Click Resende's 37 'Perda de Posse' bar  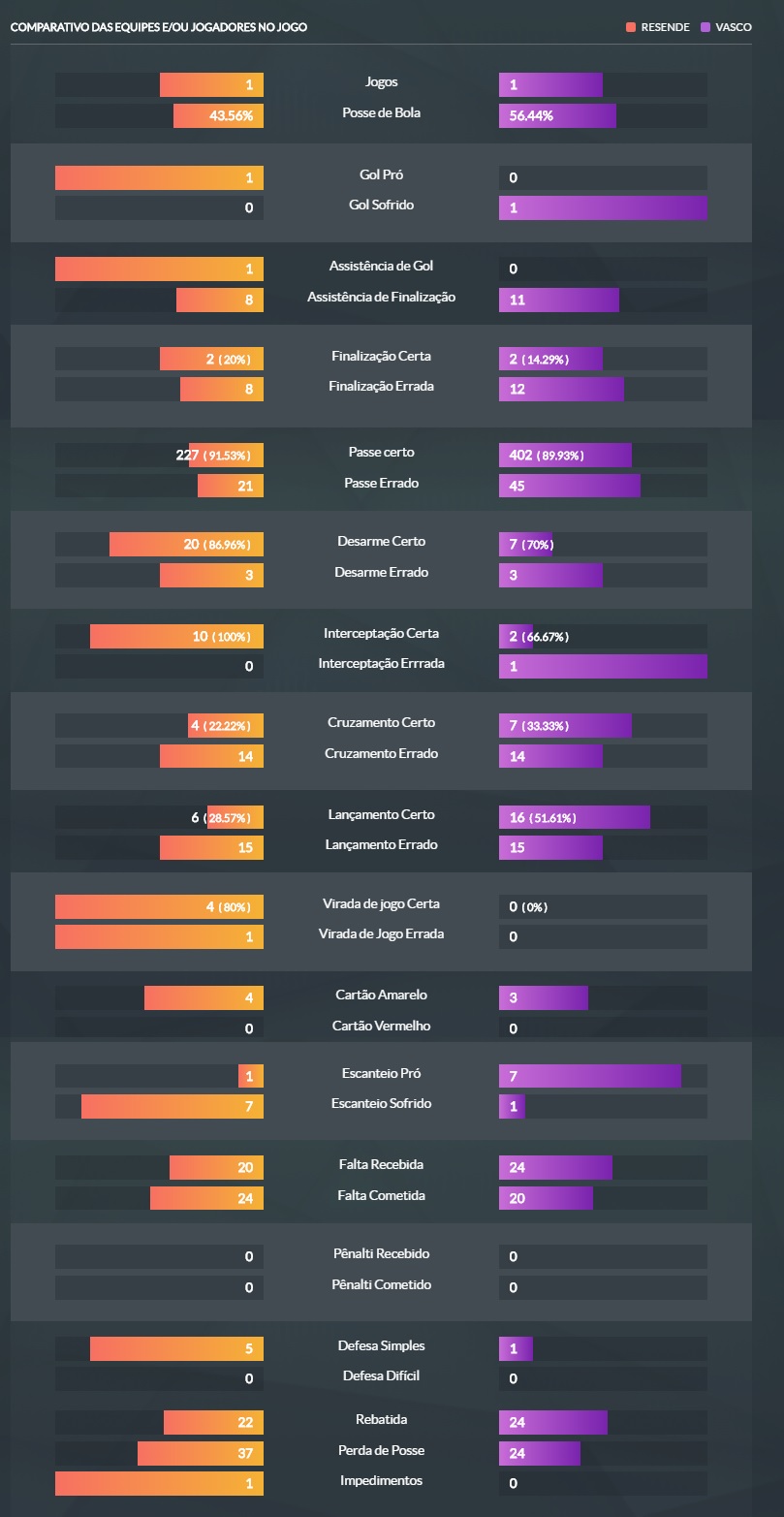201,1454
